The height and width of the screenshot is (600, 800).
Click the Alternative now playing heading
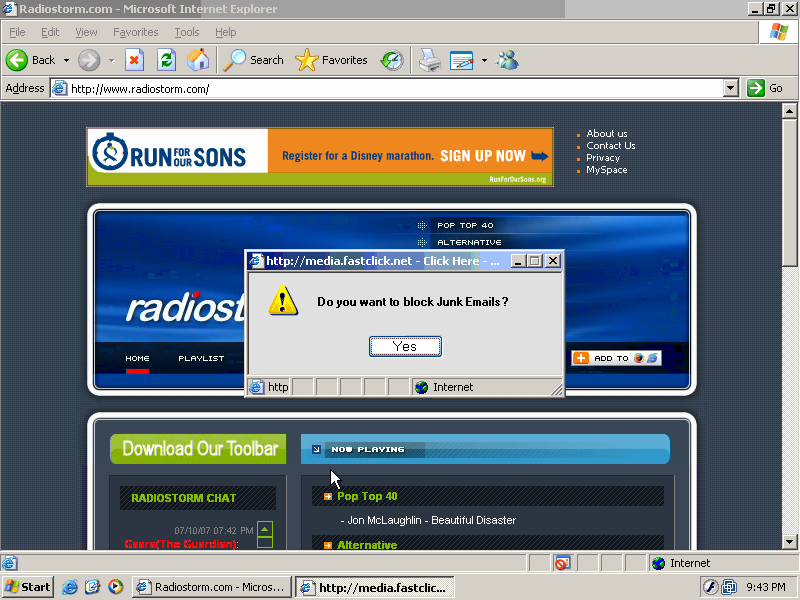tap(367, 545)
